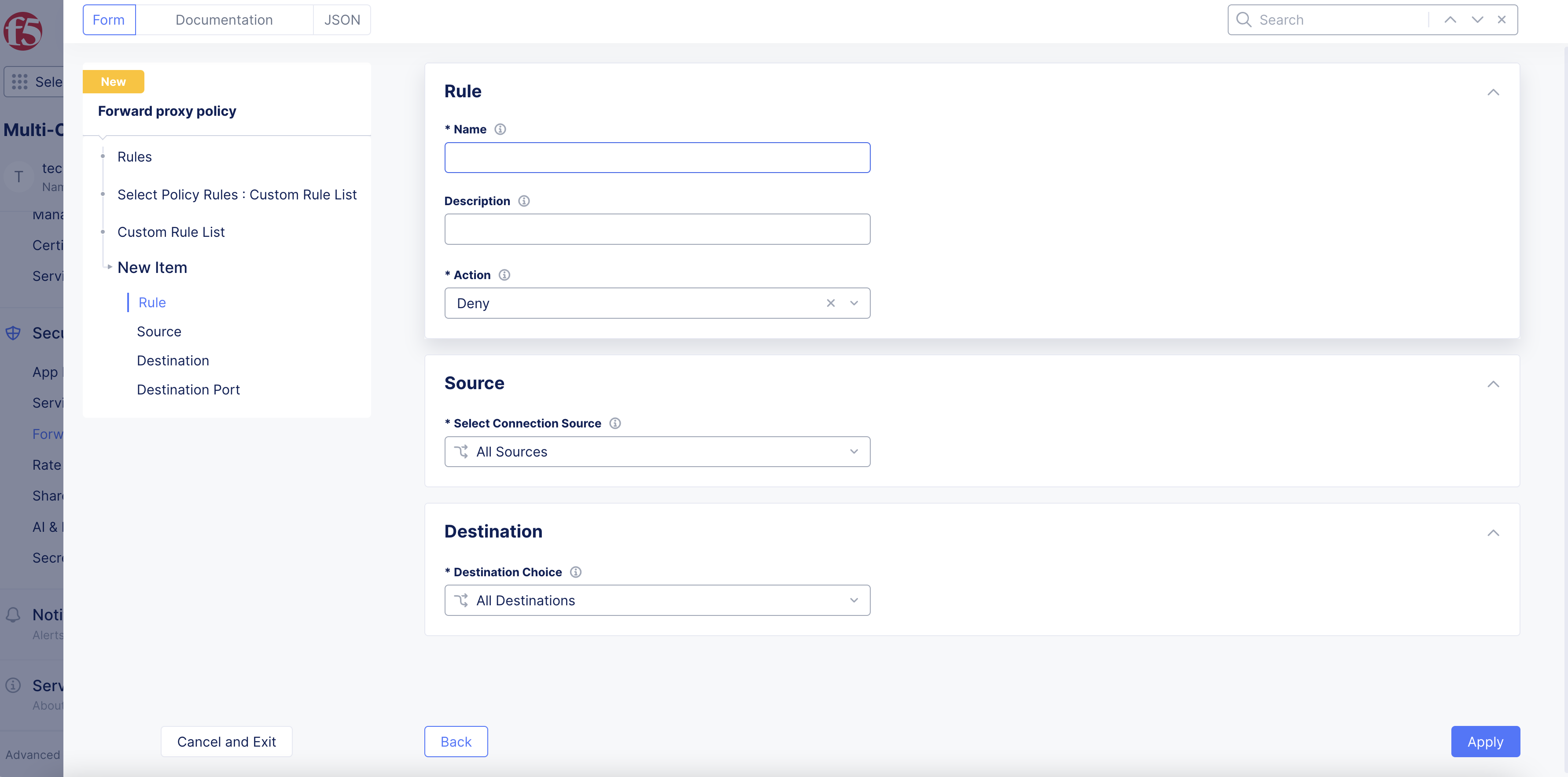The height and width of the screenshot is (777, 1568).
Task: Switch to the Documentation tab
Action: (x=224, y=20)
